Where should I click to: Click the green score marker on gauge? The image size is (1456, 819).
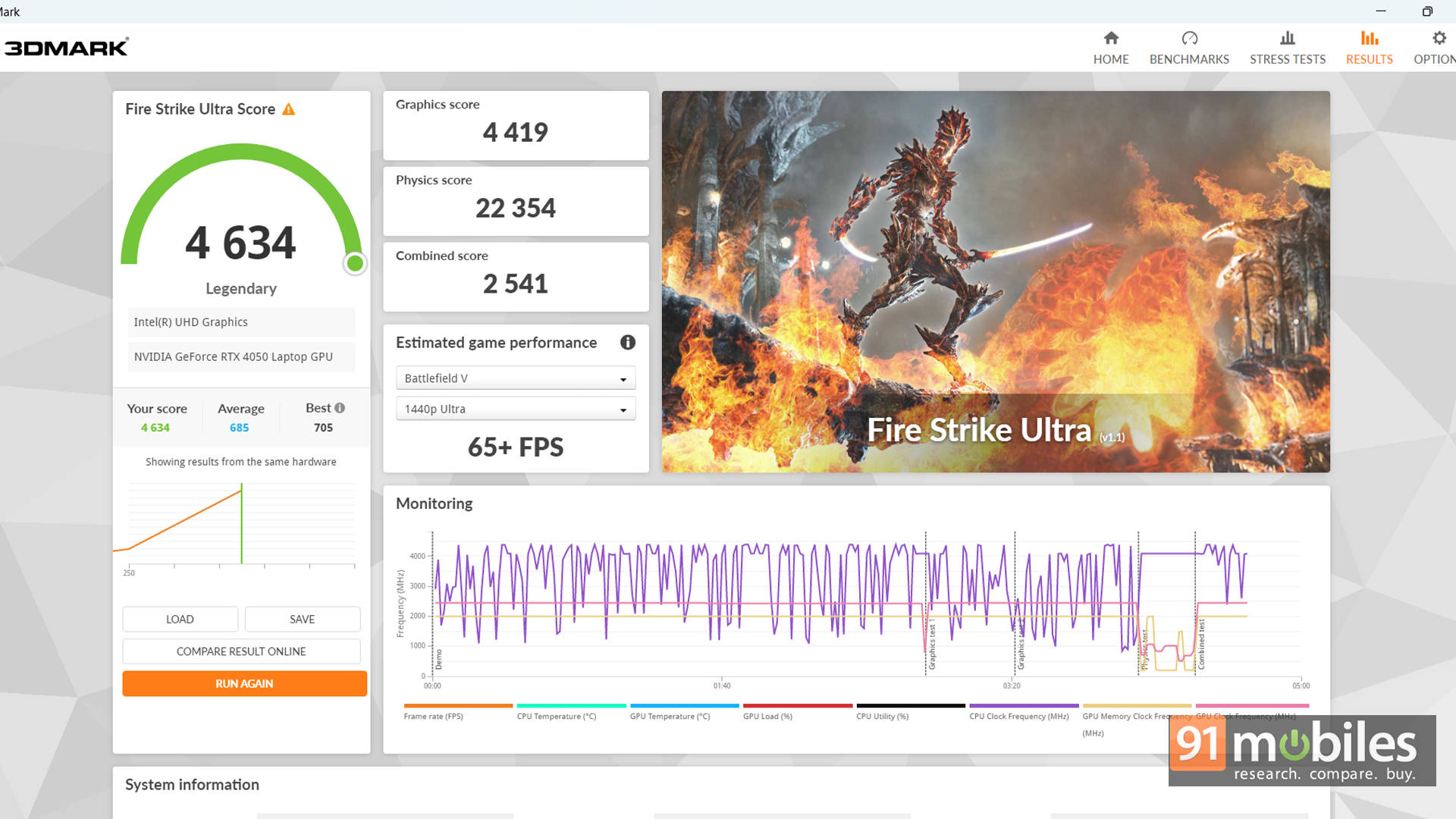coord(355,263)
